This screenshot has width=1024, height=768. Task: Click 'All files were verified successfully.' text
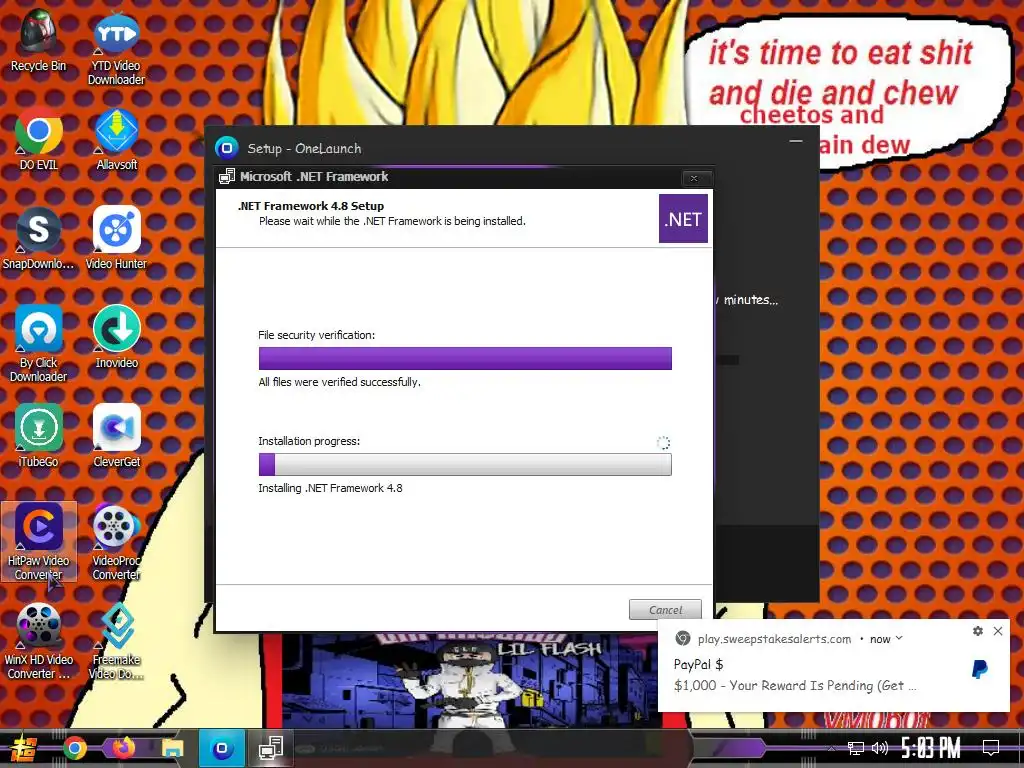pyautogui.click(x=339, y=382)
